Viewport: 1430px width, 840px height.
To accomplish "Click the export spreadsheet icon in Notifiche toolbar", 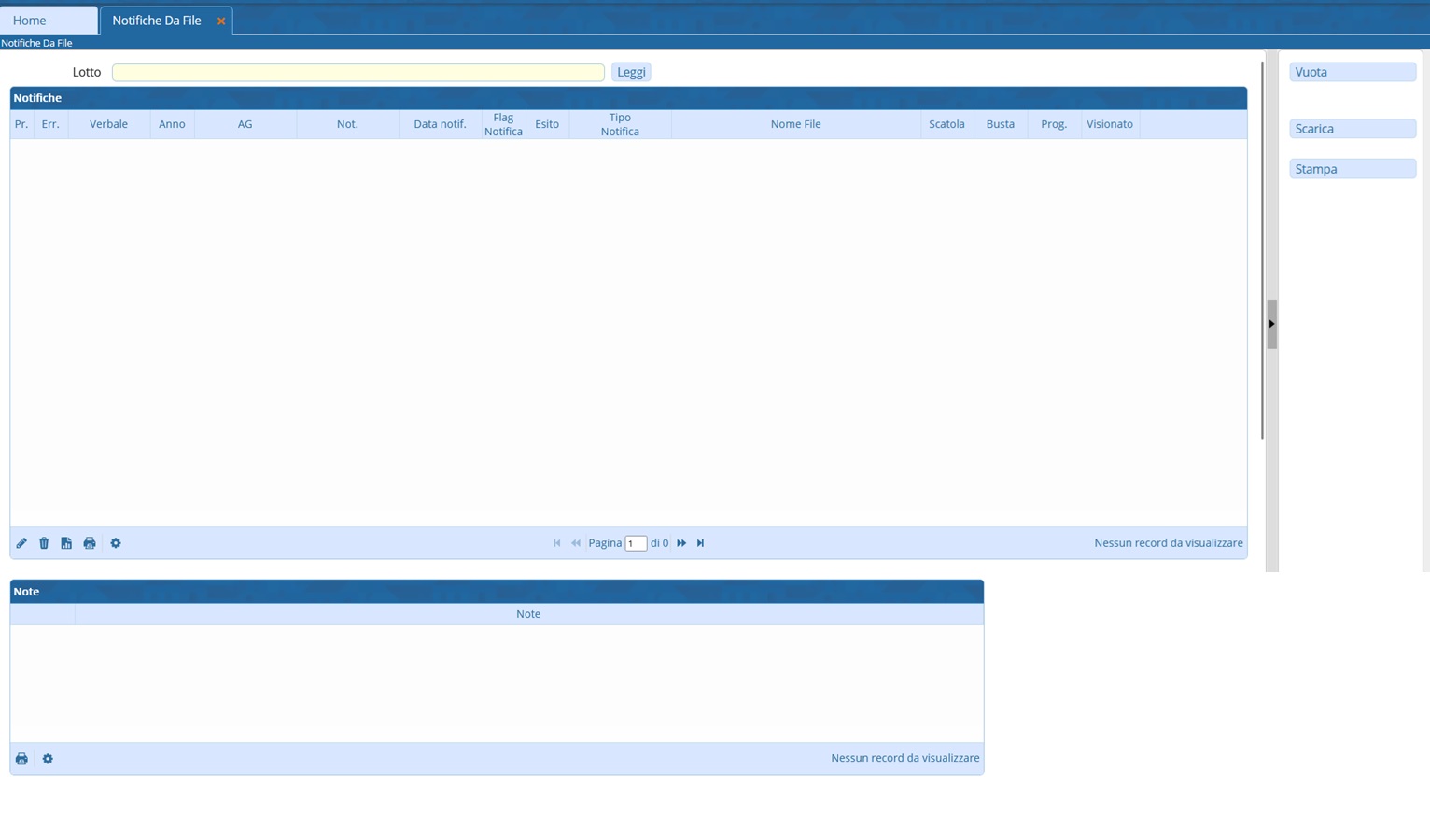I will point(66,543).
